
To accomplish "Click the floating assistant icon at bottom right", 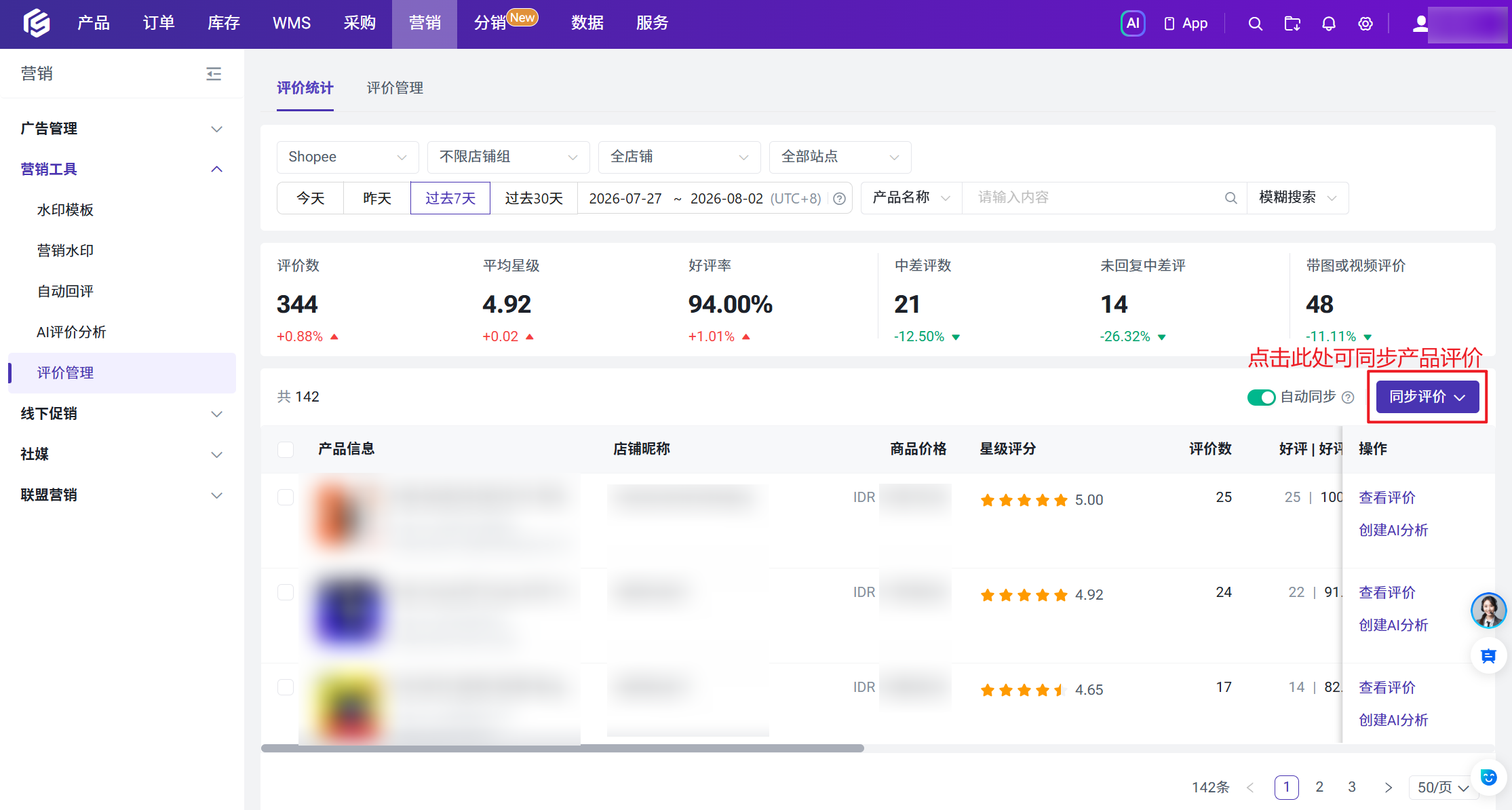I will [1488, 777].
